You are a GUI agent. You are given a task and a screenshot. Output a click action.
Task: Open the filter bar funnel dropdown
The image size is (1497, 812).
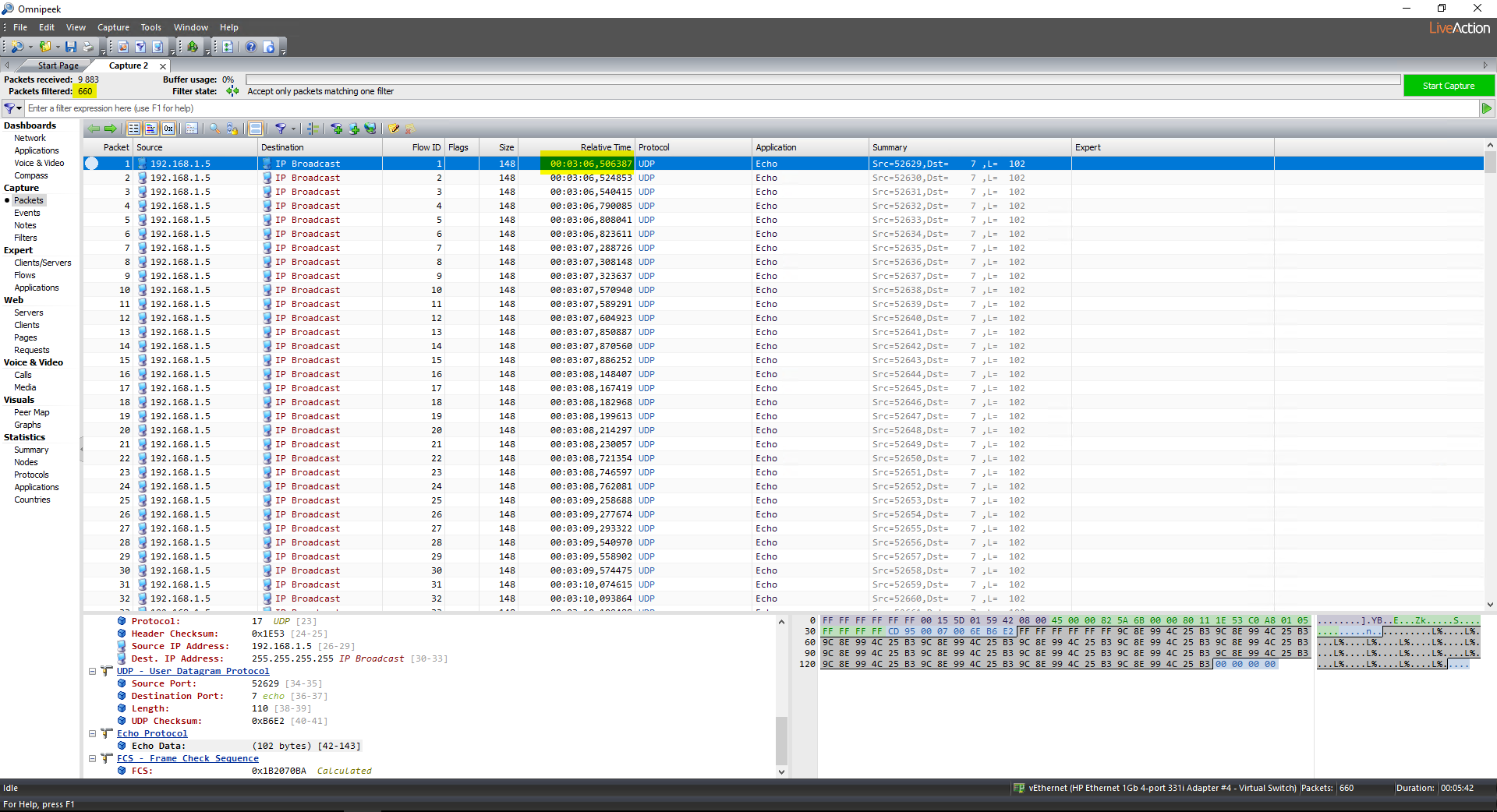pyautogui.click(x=13, y=108)
